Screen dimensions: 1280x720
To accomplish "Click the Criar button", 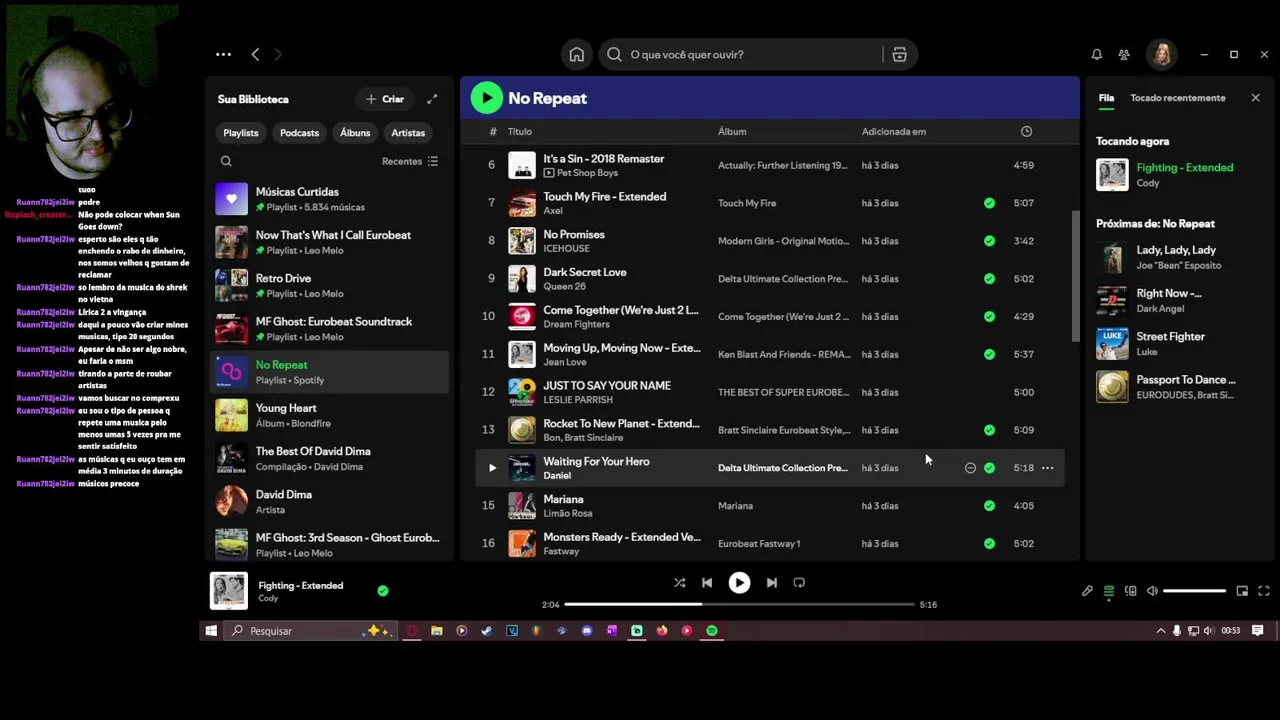I will pyautogui.click(x=385, y=99).
